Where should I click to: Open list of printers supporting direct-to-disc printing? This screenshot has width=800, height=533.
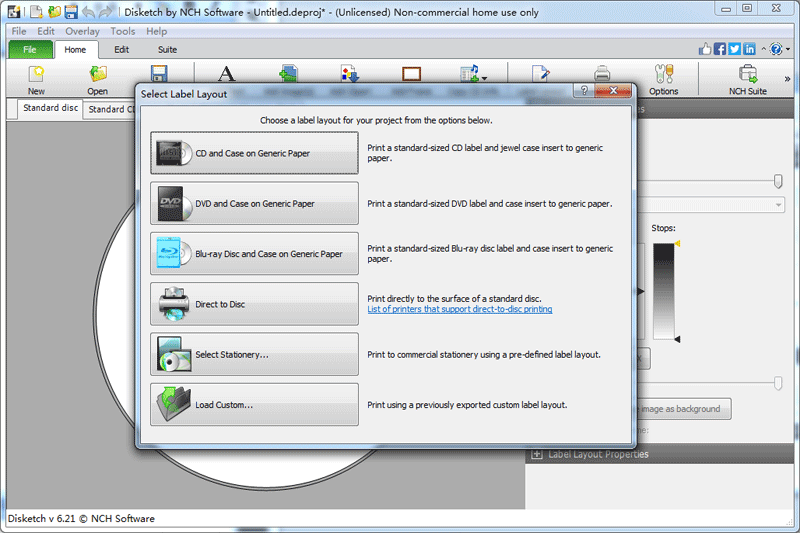460,309
